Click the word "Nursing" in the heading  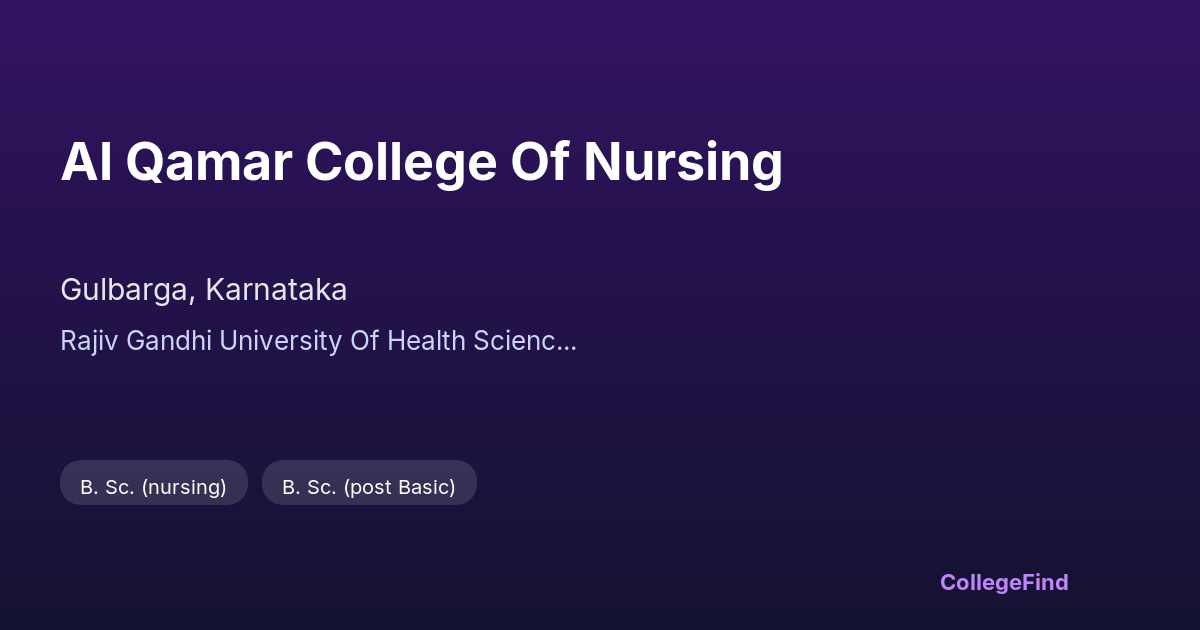pos(682,162)
